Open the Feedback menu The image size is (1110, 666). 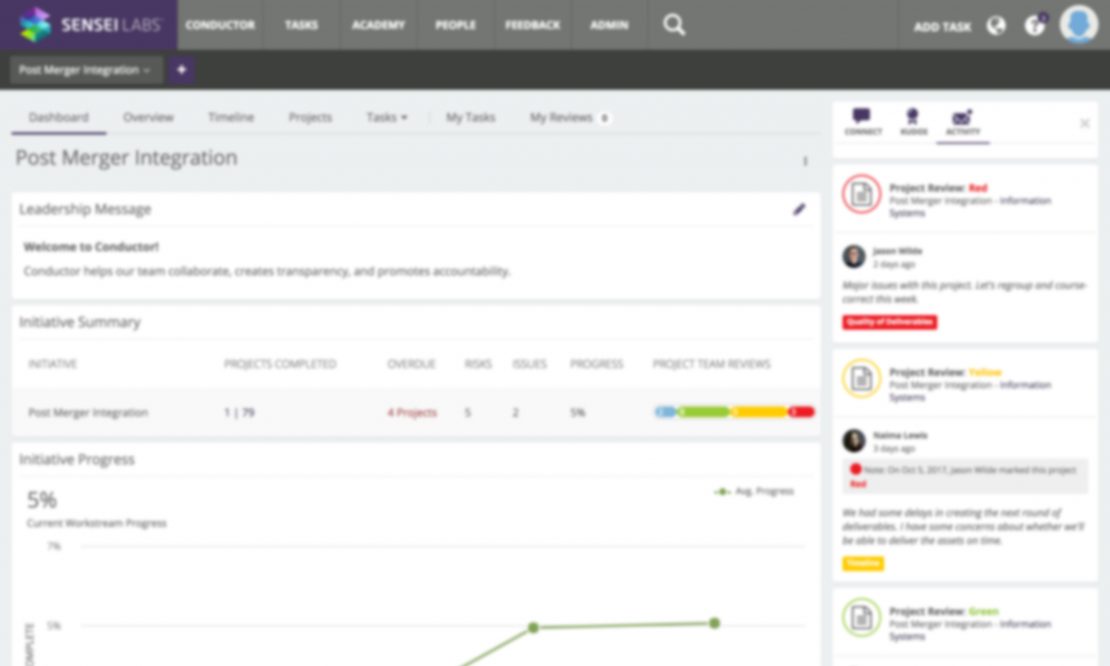click(x=532, y=25)
